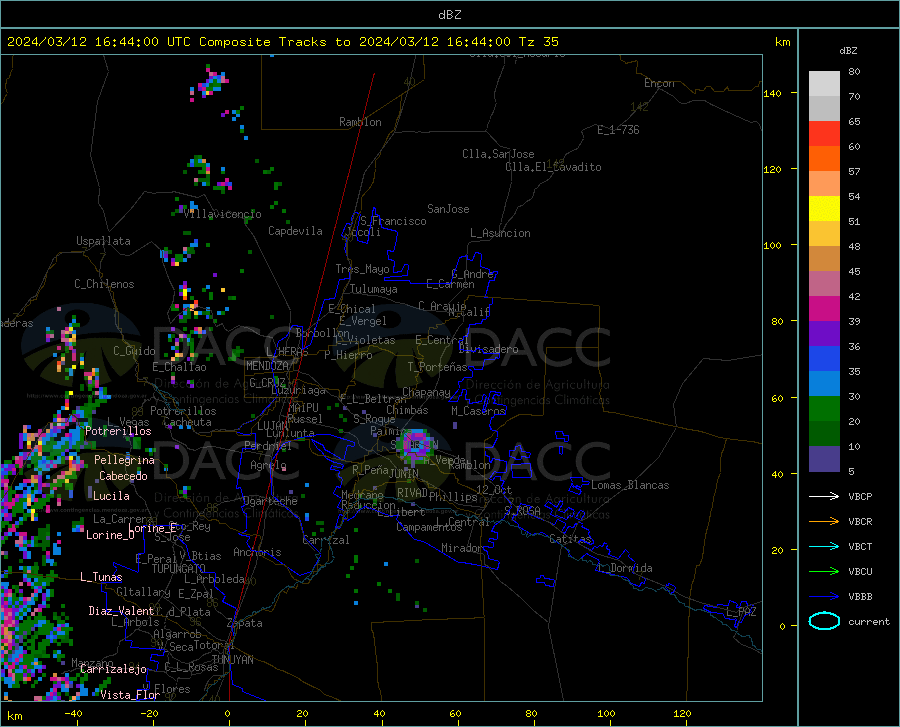Select the 42 dBZ magenta color swatch
The width and height of the screenshot is (900, 727).
click(824, 309)
